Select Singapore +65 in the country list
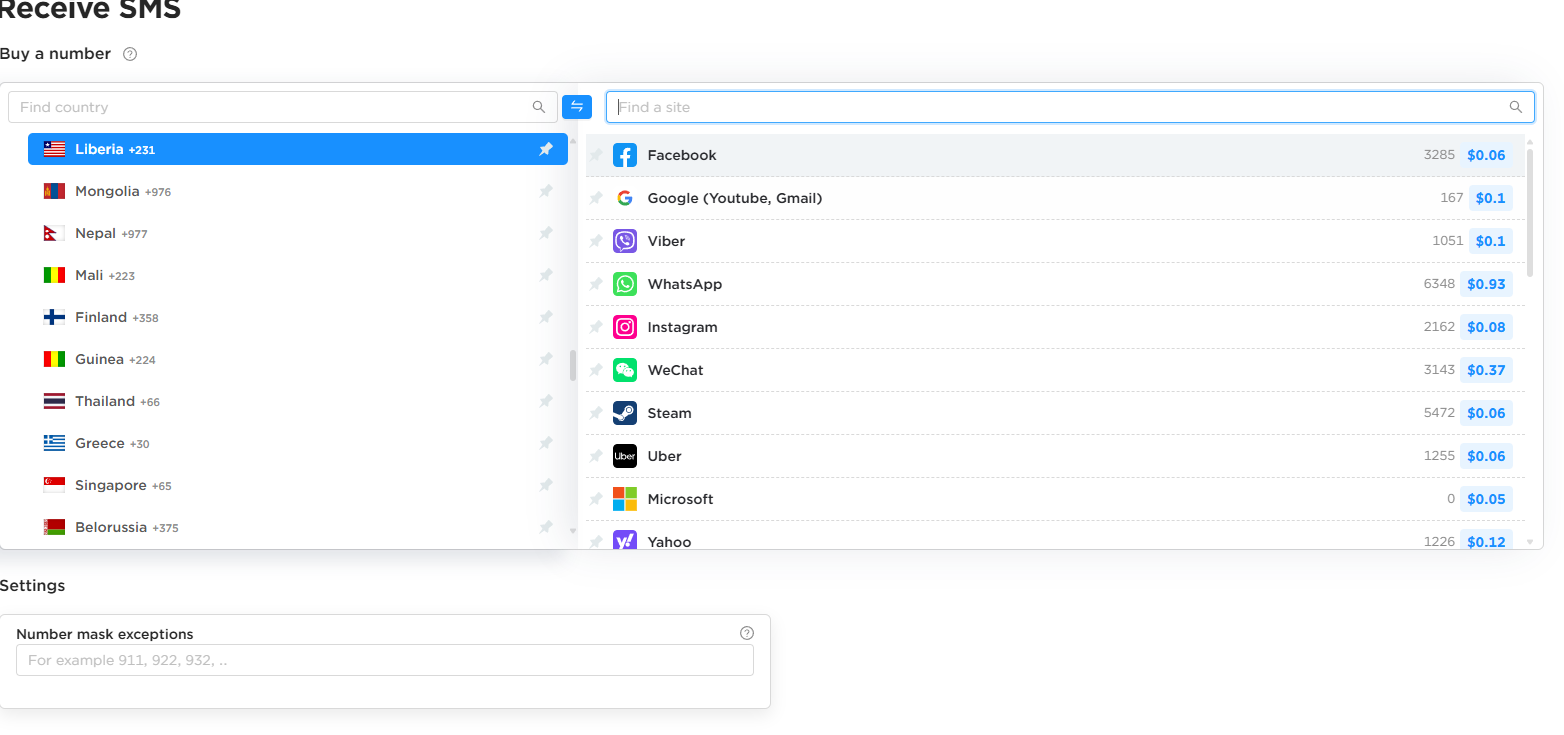Screen dimensions: 1564x735 coord(298,485)
